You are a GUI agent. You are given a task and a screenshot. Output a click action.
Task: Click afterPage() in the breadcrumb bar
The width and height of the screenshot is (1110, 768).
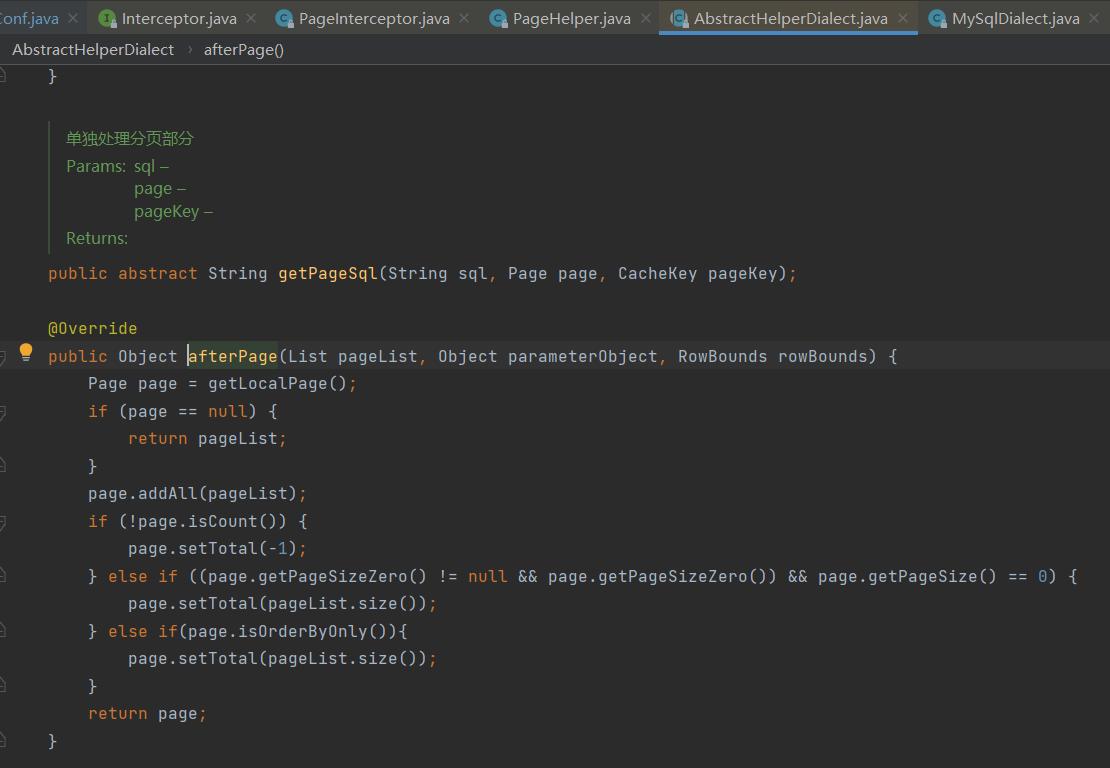tap(244, 49)
